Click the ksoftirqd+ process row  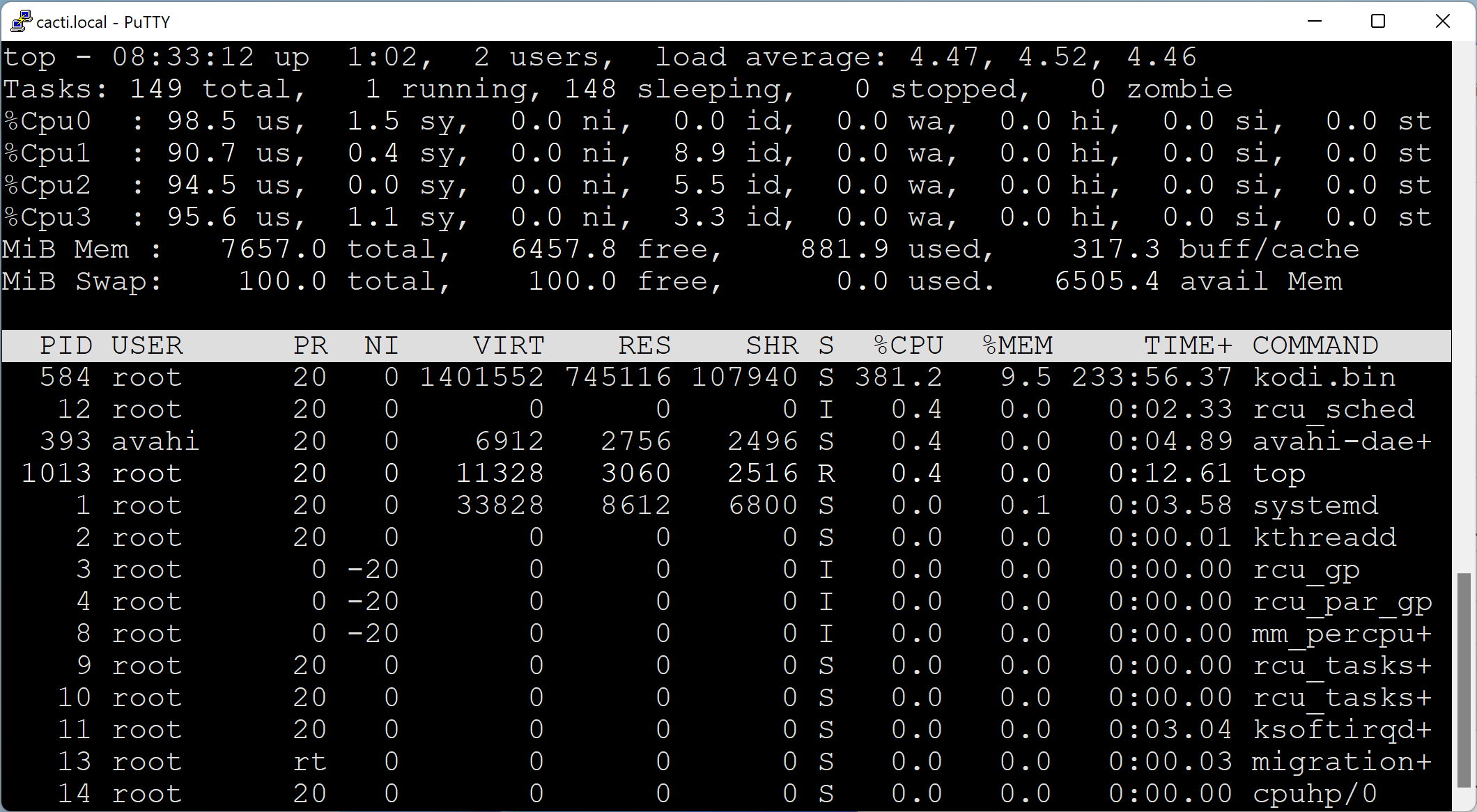point(1341,730)
